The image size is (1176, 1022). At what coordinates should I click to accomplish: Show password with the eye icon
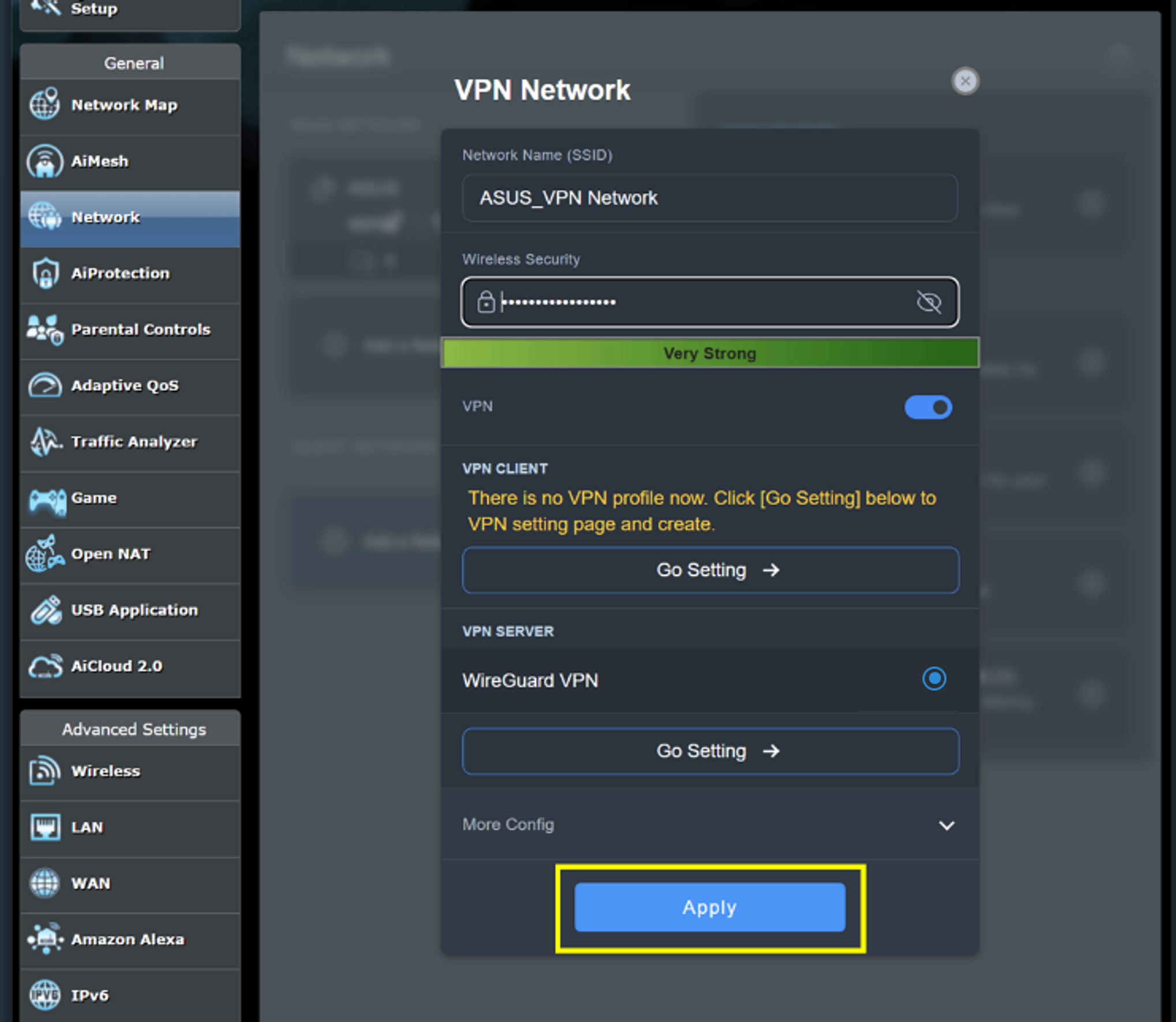click(928, 302)
